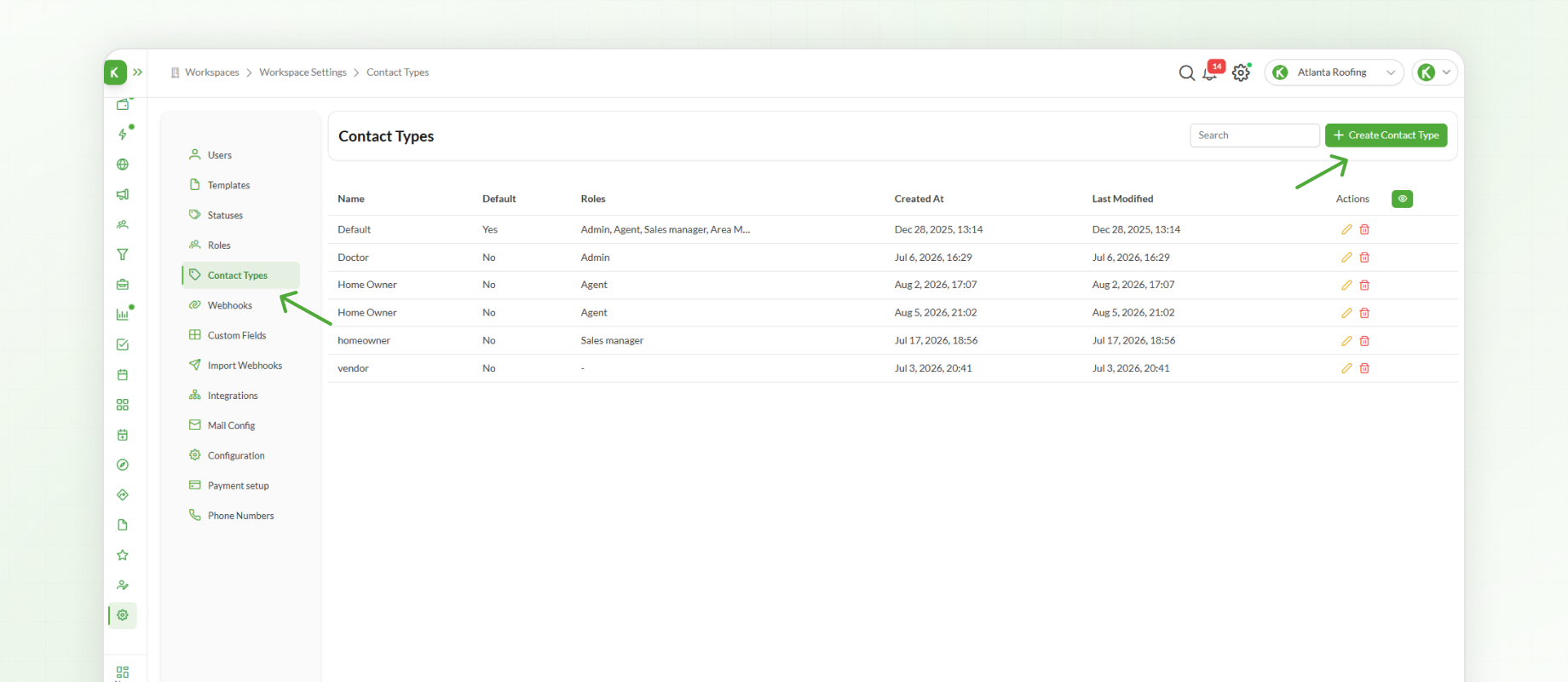This screenshot has height=682, width=1568.
Task: Click the document file sidebar icon
Action: [x=123, y=525]
